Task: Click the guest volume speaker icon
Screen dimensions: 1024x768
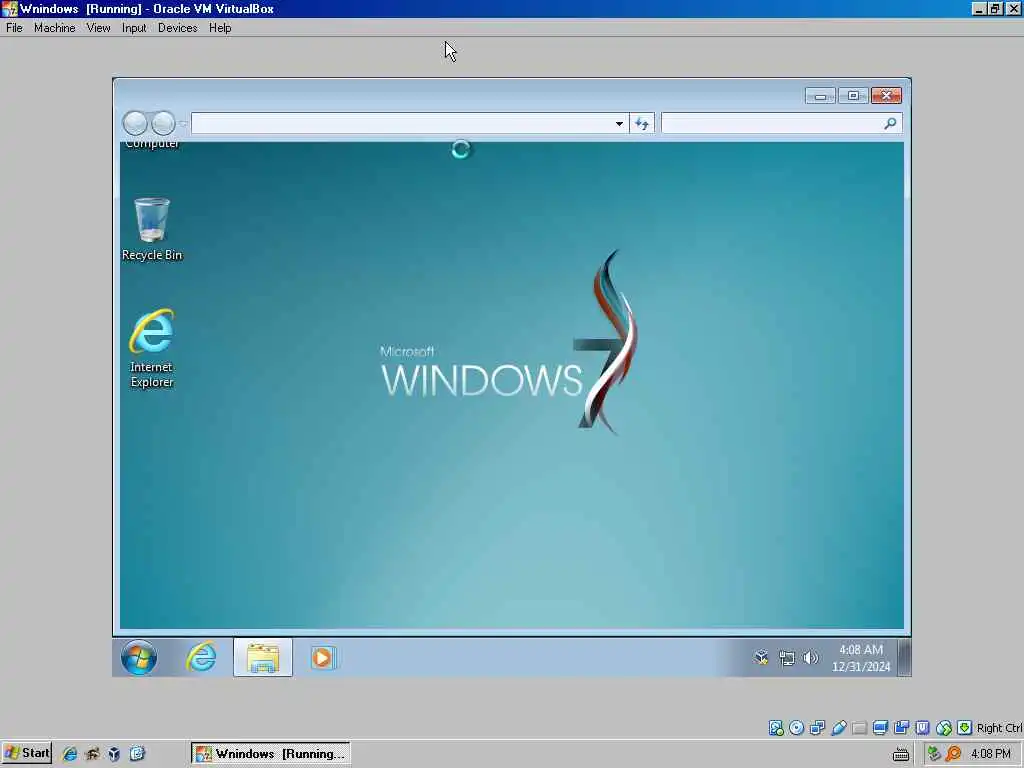Action: coord(810,658)
